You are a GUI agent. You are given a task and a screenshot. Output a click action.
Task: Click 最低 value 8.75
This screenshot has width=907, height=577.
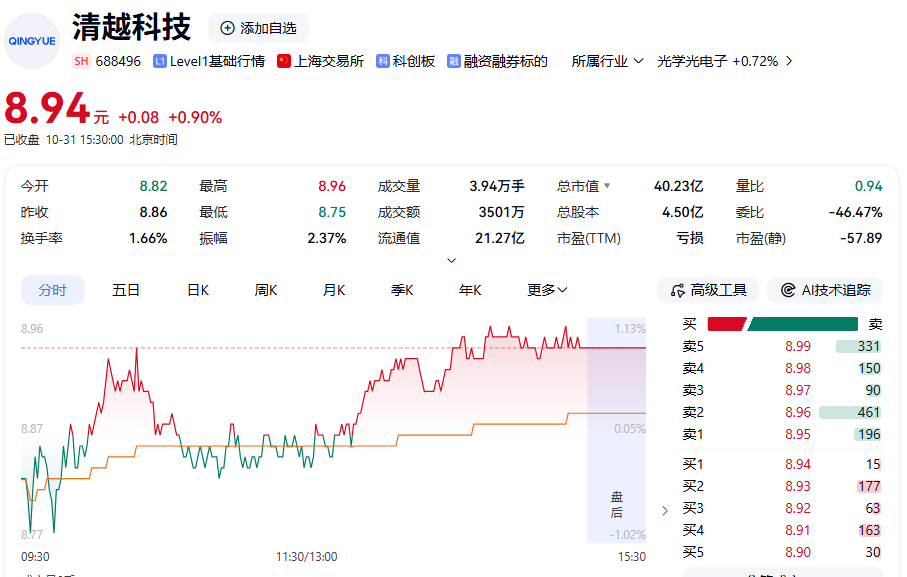click(x=332, y=212)
